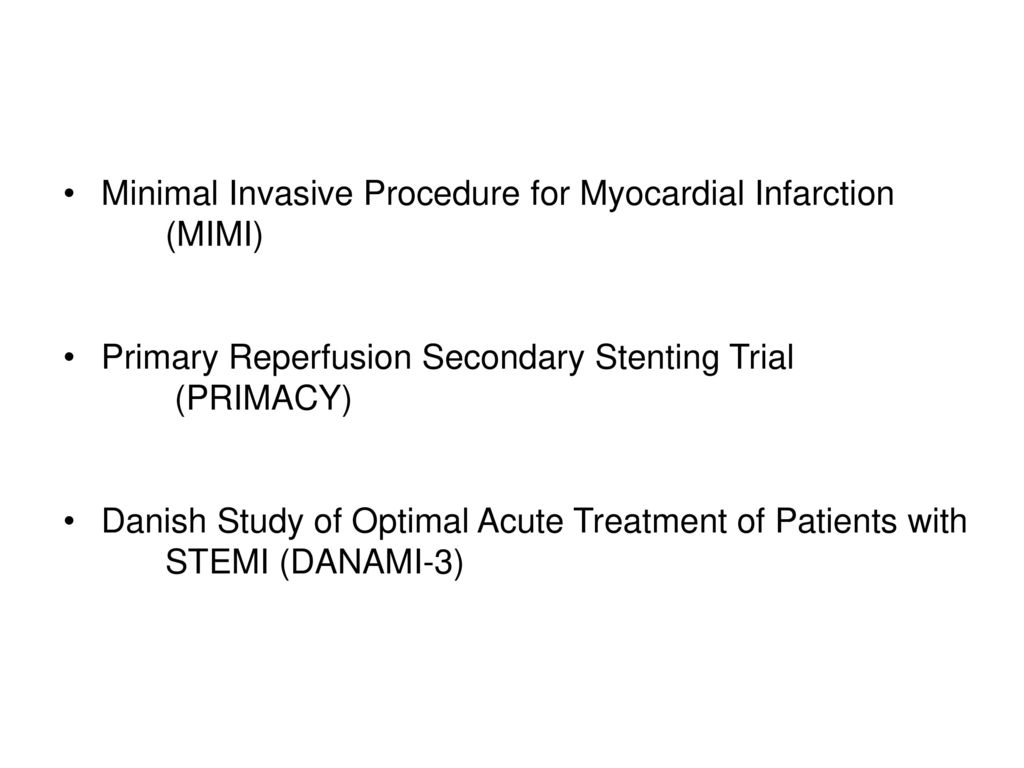Click the word Procedure
Image resolution: width=1024 pixels, height=768 pixels.
(x=441, y=194)
